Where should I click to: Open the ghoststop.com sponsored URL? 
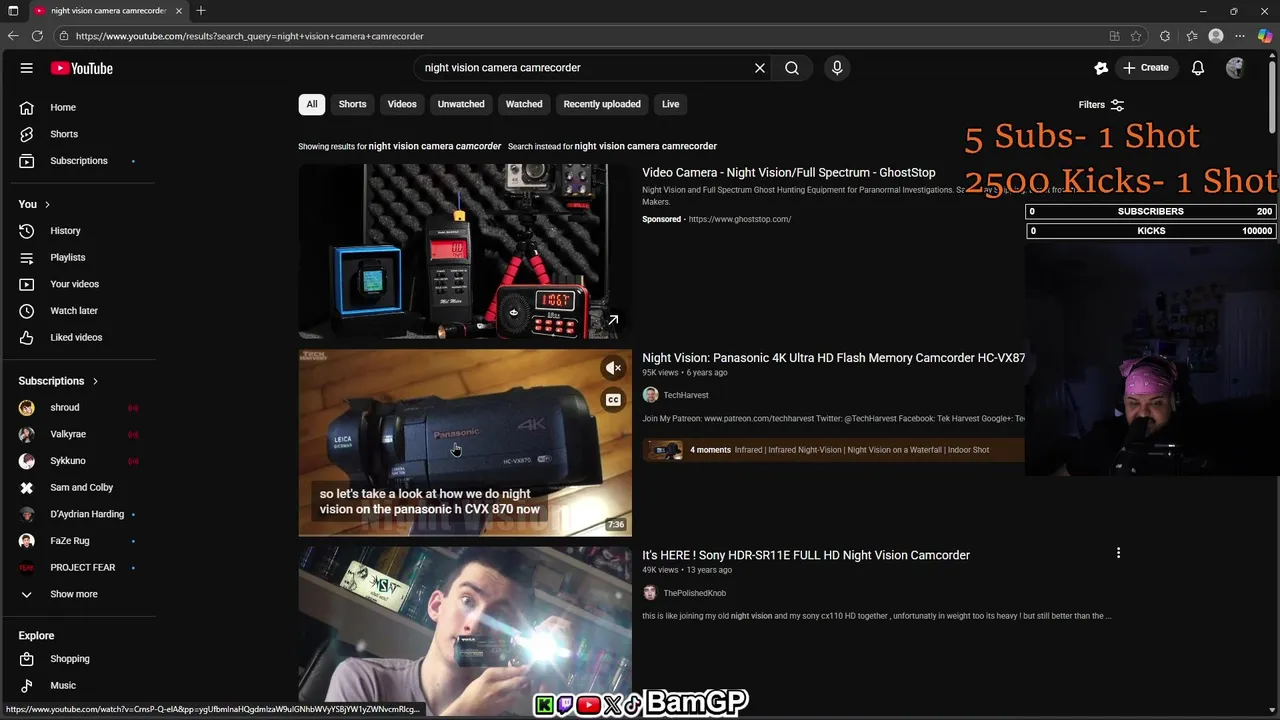pos(740,219)
